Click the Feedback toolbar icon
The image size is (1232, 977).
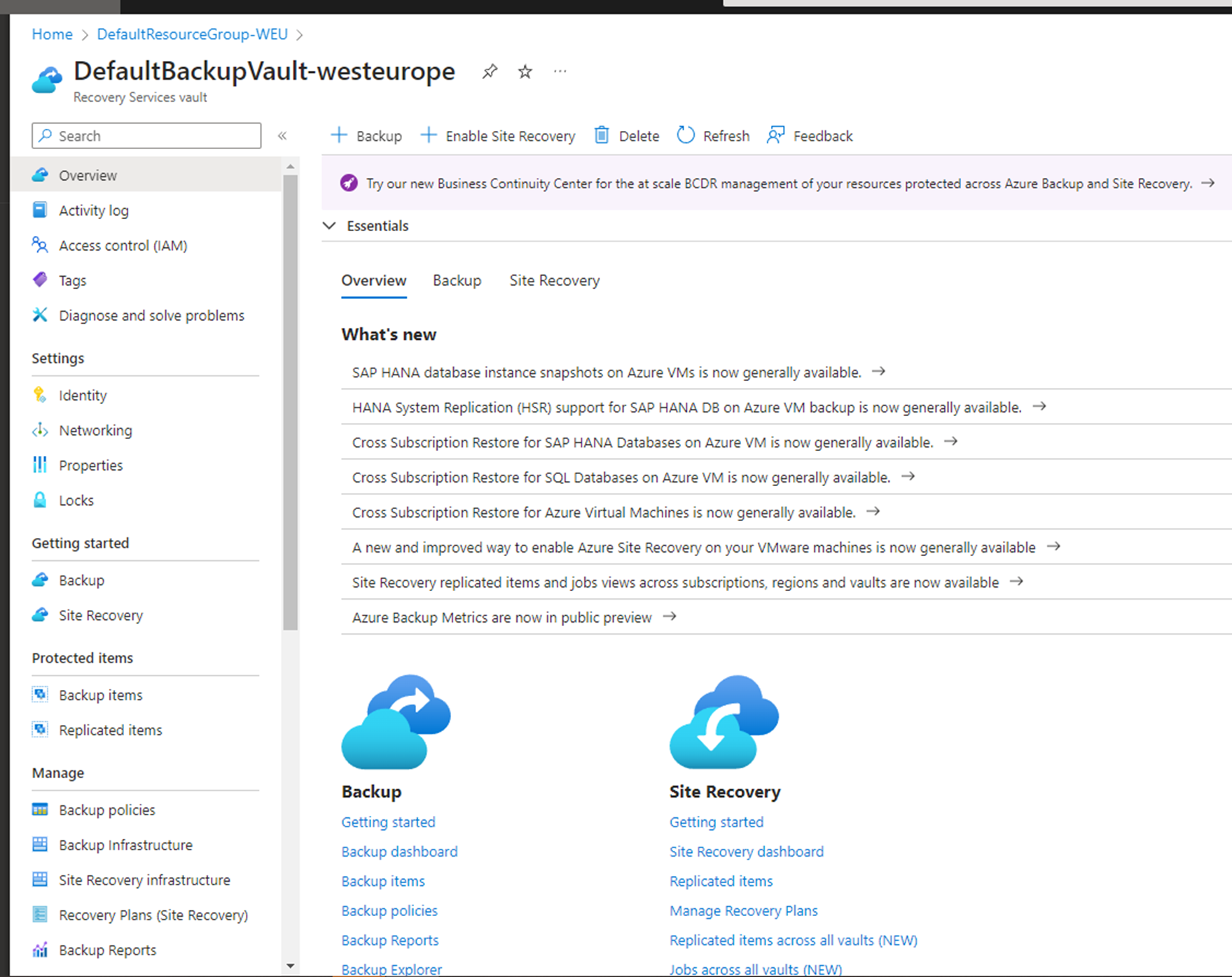point(775,135)
